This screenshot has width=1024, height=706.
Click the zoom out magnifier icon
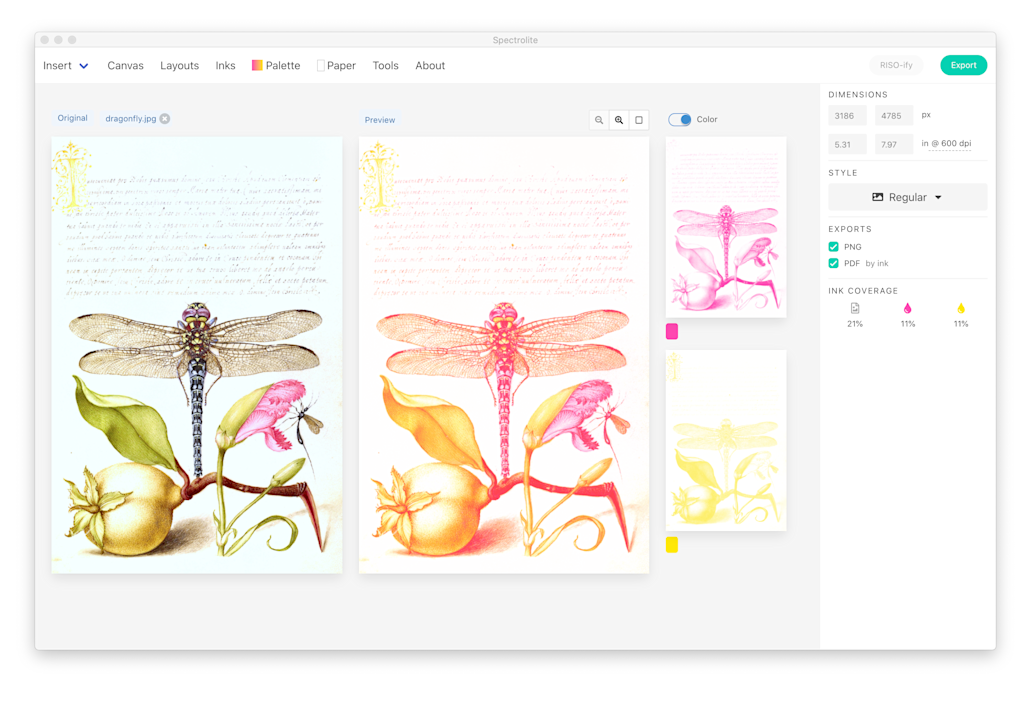pos(599,120)
